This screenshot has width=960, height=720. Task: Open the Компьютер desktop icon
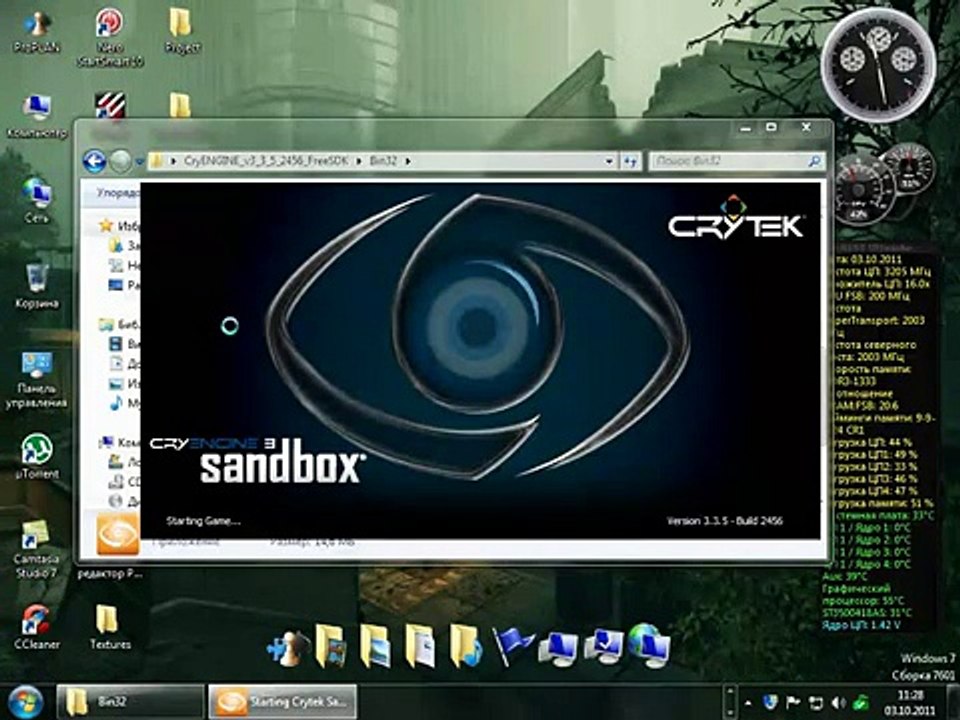[x=37, y=116]
